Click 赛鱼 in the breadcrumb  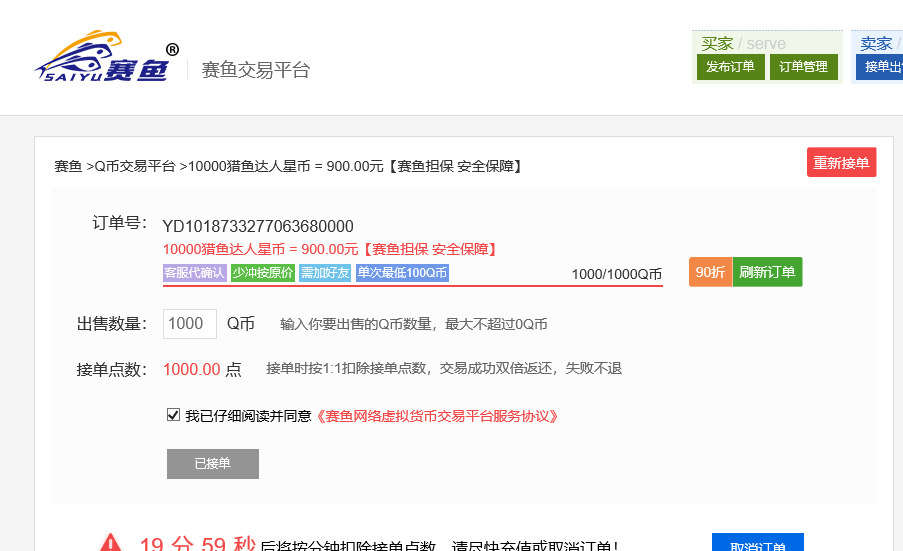point(68,166)
